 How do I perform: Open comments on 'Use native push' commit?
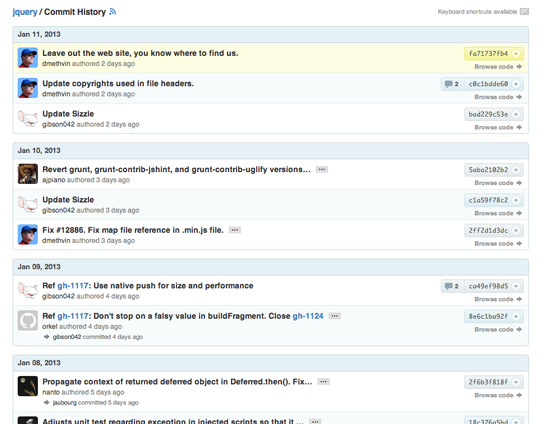[x=452, y=286]
